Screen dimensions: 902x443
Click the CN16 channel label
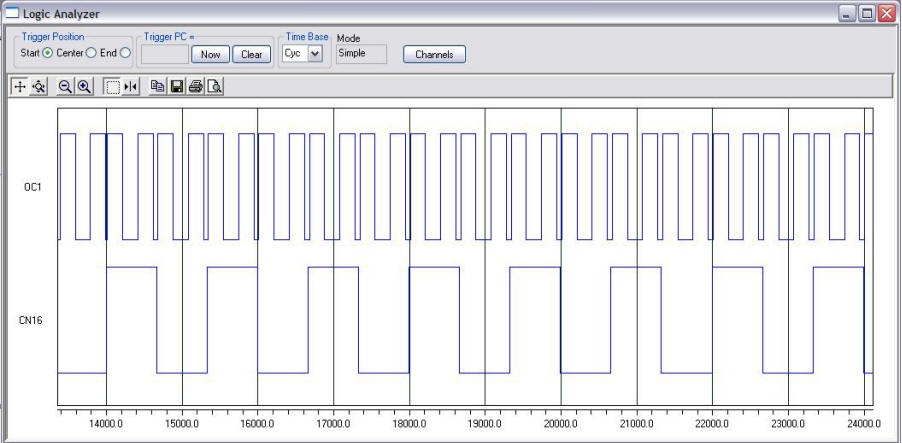click(31, 320)
